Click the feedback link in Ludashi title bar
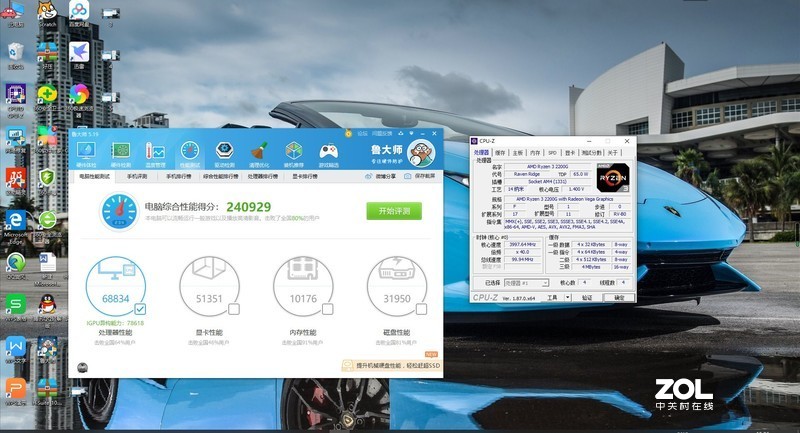The image size is (800, 433). click(382, 134)
